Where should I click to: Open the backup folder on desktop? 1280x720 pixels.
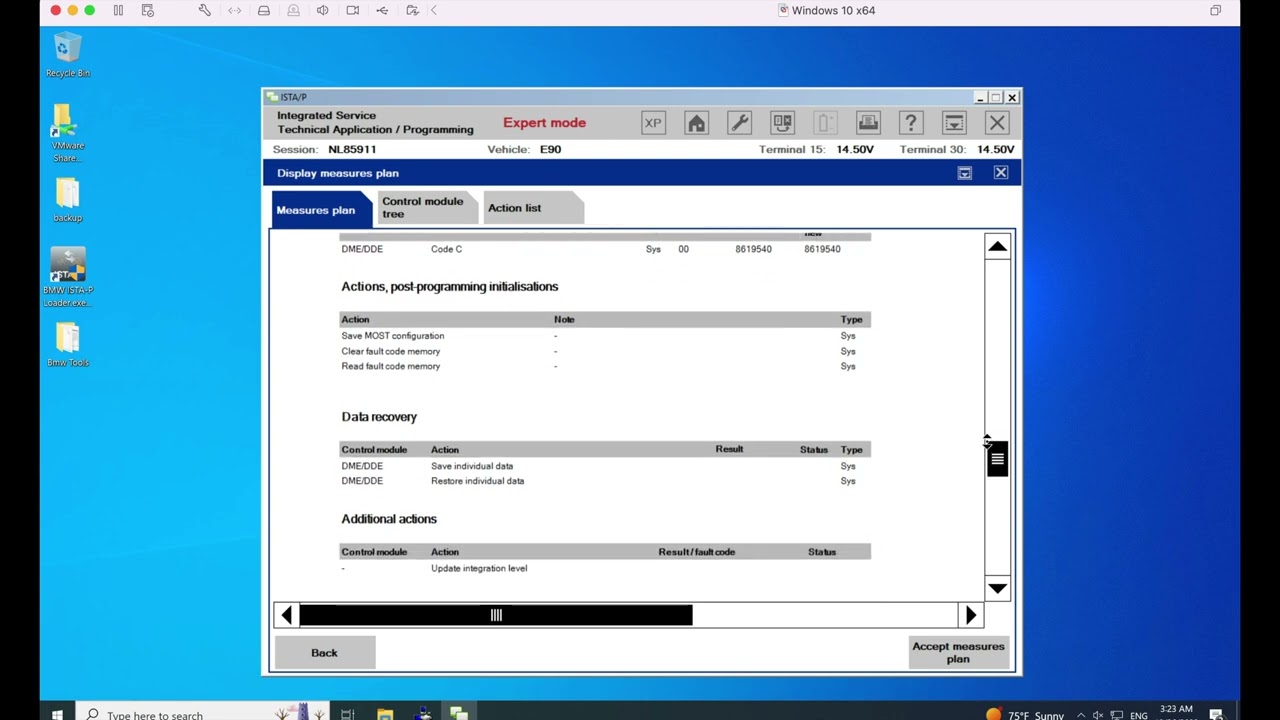pyautogui.click(x=68, y=200)
